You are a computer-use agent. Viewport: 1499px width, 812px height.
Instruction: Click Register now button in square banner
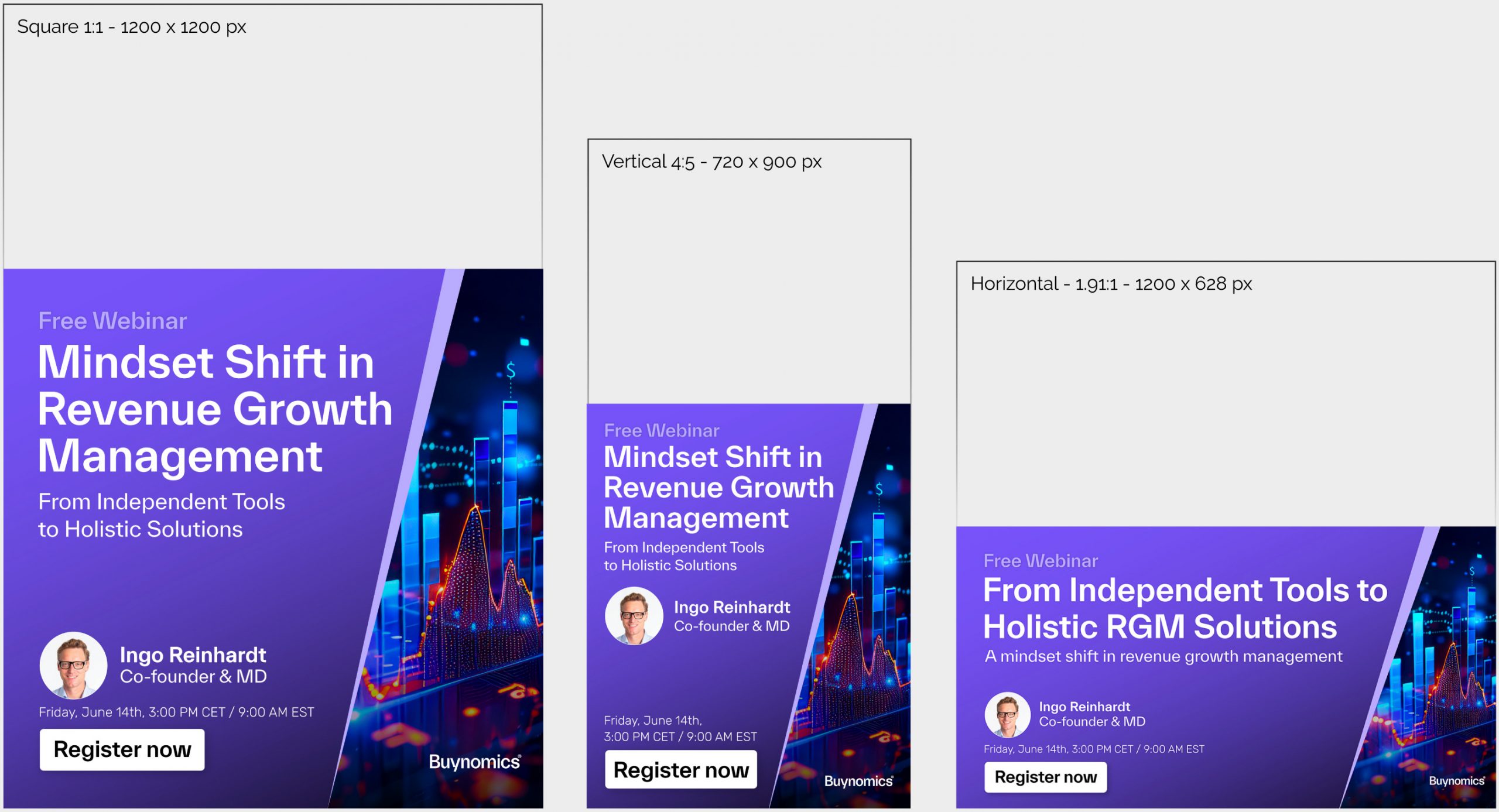pyautogui.click(x=122, y=749)
